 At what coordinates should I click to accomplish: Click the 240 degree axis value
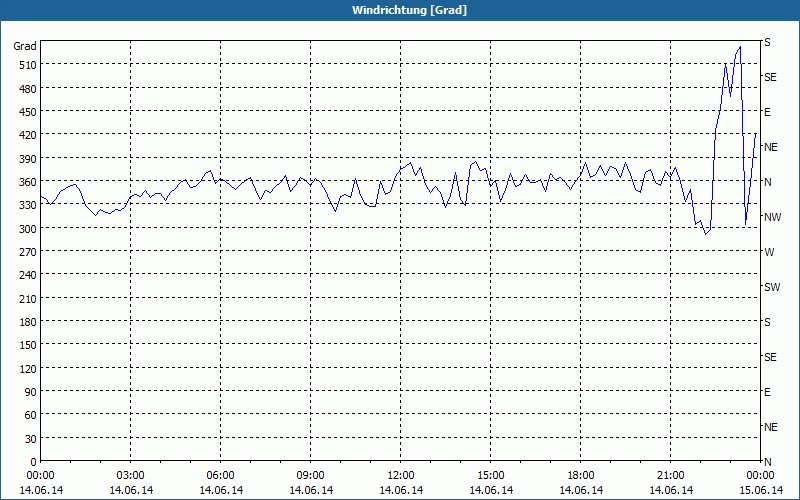[x=28, y=276]
